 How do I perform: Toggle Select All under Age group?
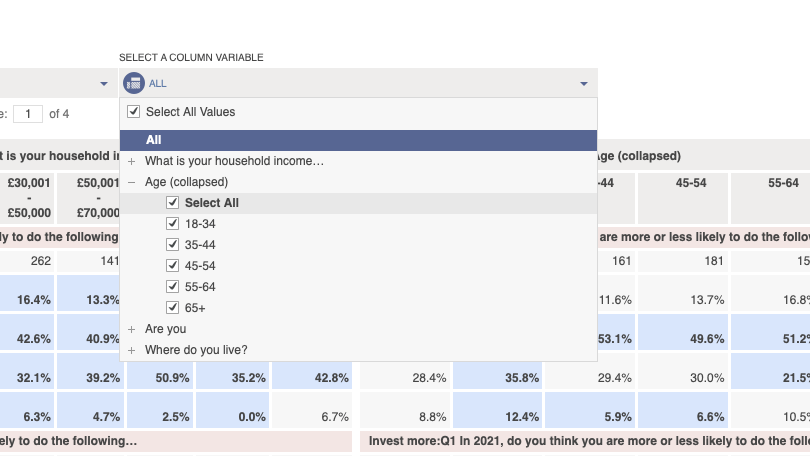pyautogui.click(x=173, y=202)
